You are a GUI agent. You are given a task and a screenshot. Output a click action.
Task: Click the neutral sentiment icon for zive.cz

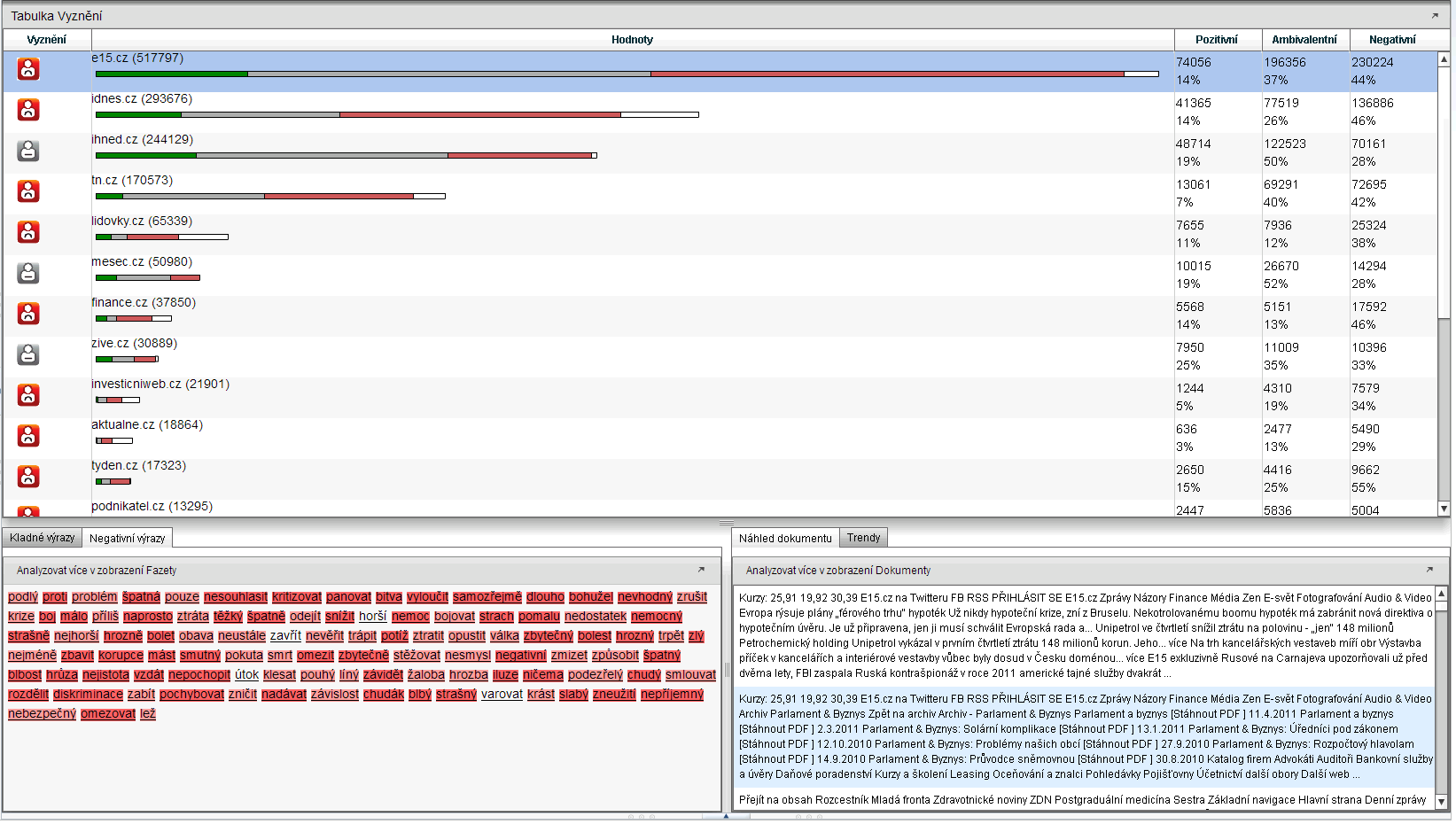pos(28,354)
